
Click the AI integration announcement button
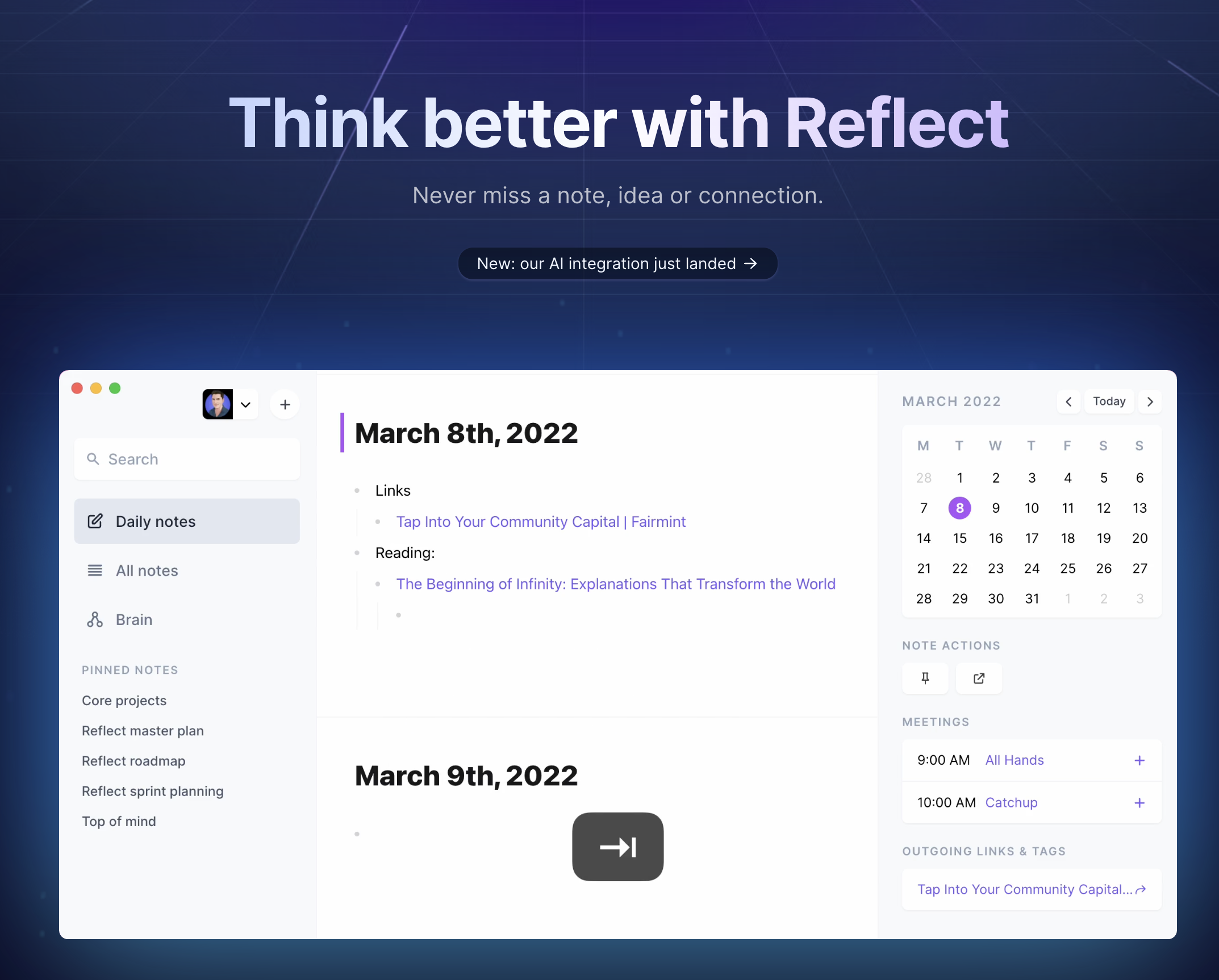coord(617,263)
